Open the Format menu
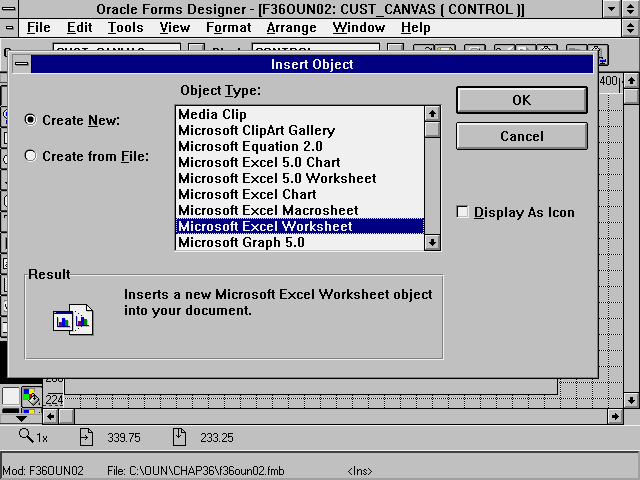 [228, 28]
